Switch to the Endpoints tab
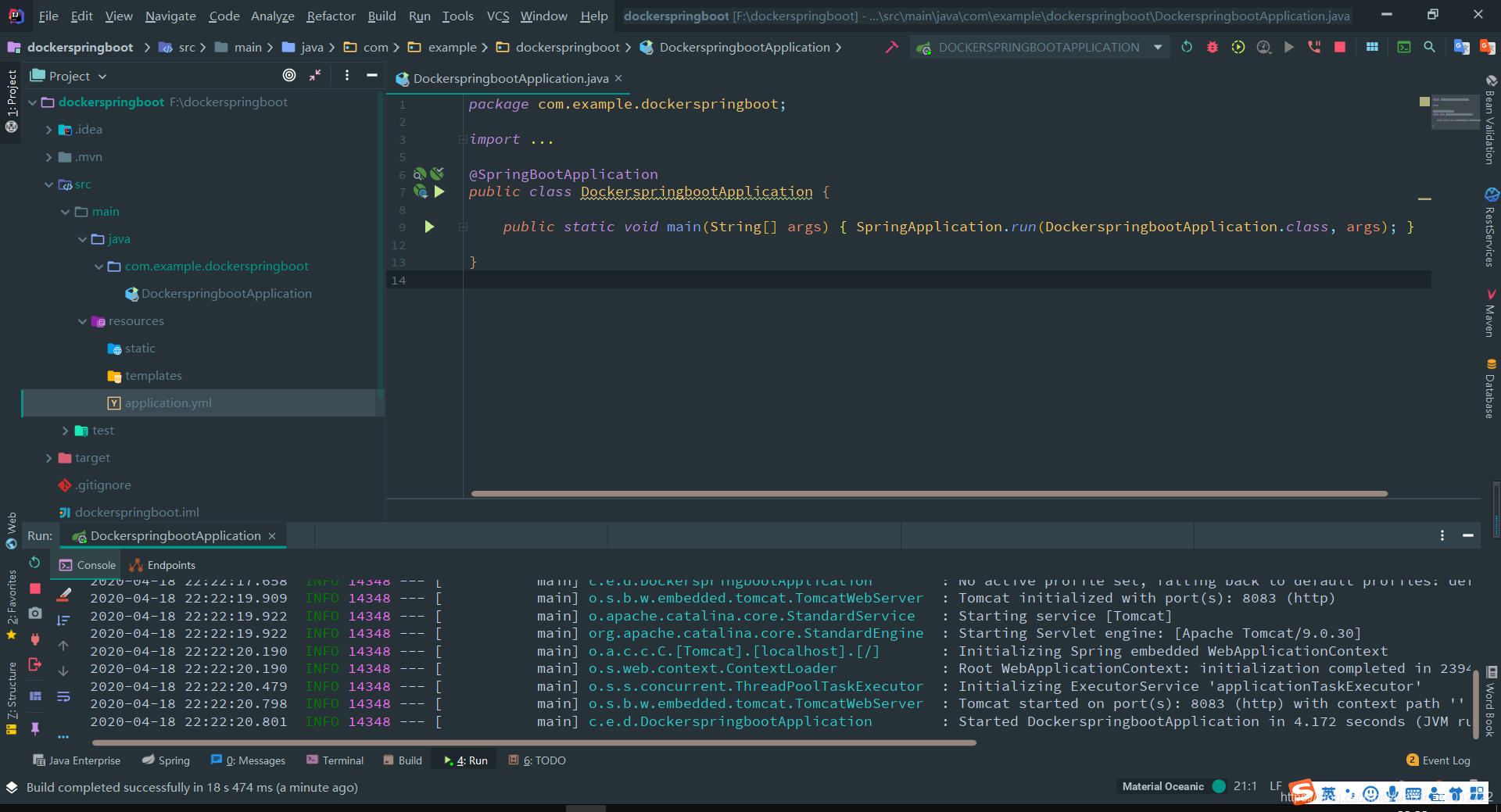Image resolution: width=1501 pixels, height=812 pixels. (x=163, y=565)
